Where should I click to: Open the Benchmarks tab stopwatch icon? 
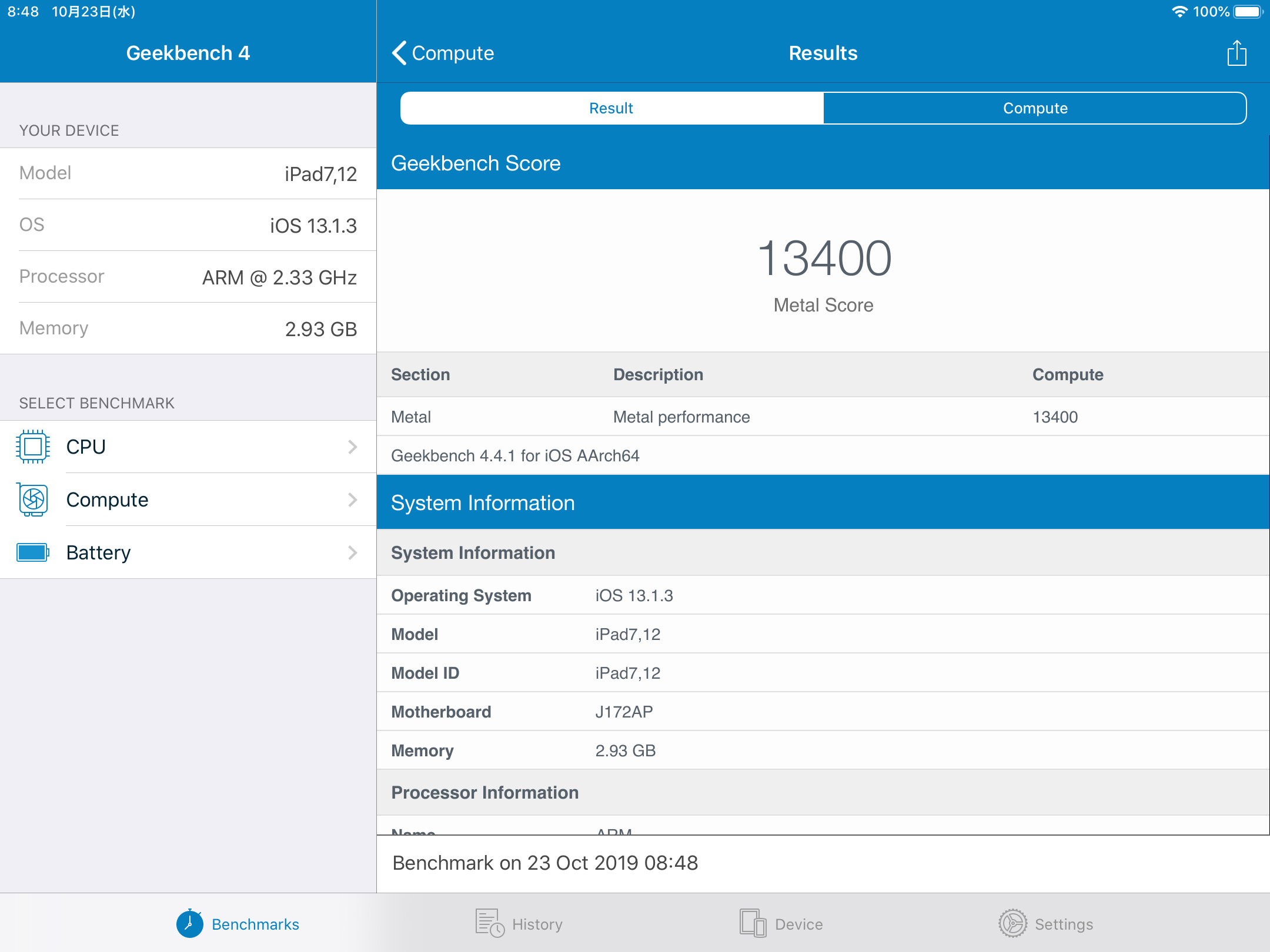pos(189,923)
